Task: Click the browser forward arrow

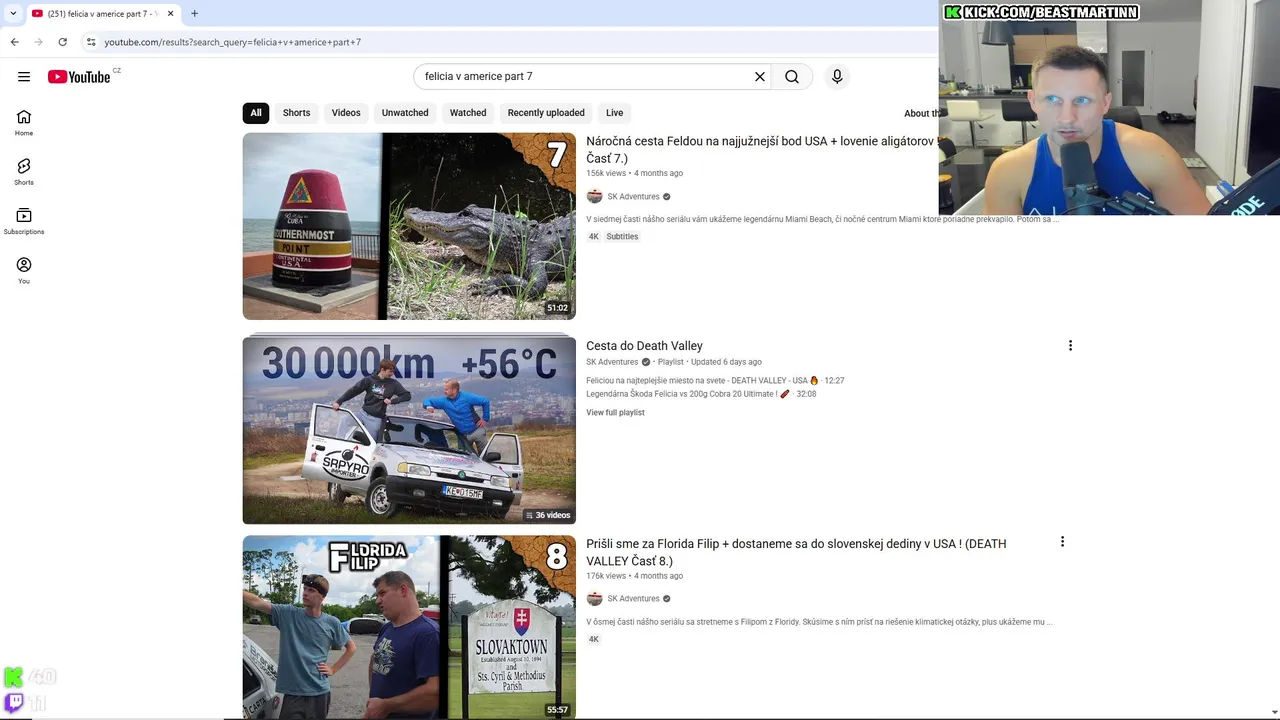Action: pos(39,42)
